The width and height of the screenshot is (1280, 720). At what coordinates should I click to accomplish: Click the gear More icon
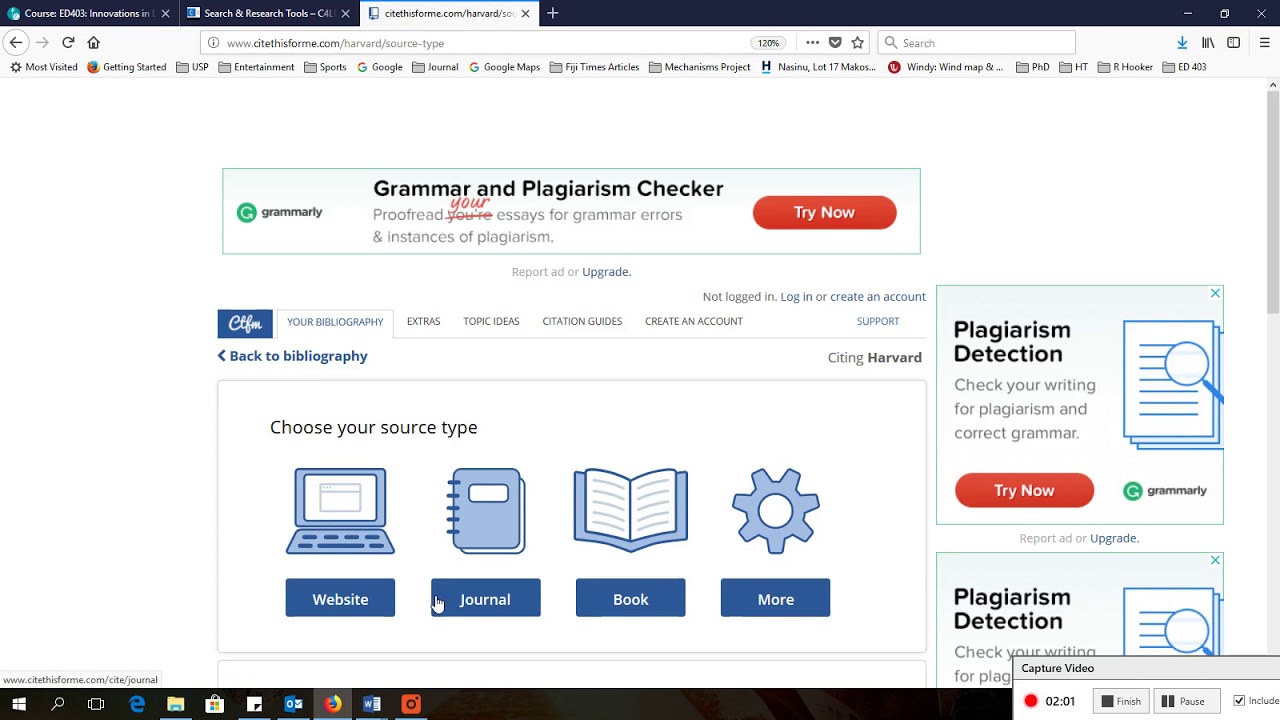[x=776, y=511]
